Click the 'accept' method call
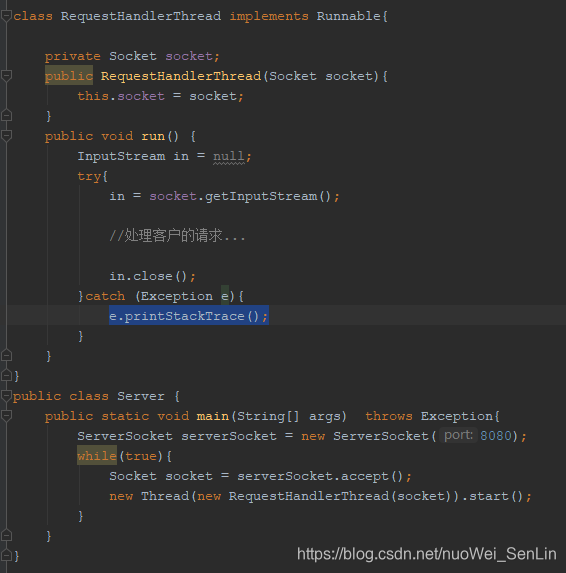Image resolution: width=566 pixels, height=573 pixels. 365,476
